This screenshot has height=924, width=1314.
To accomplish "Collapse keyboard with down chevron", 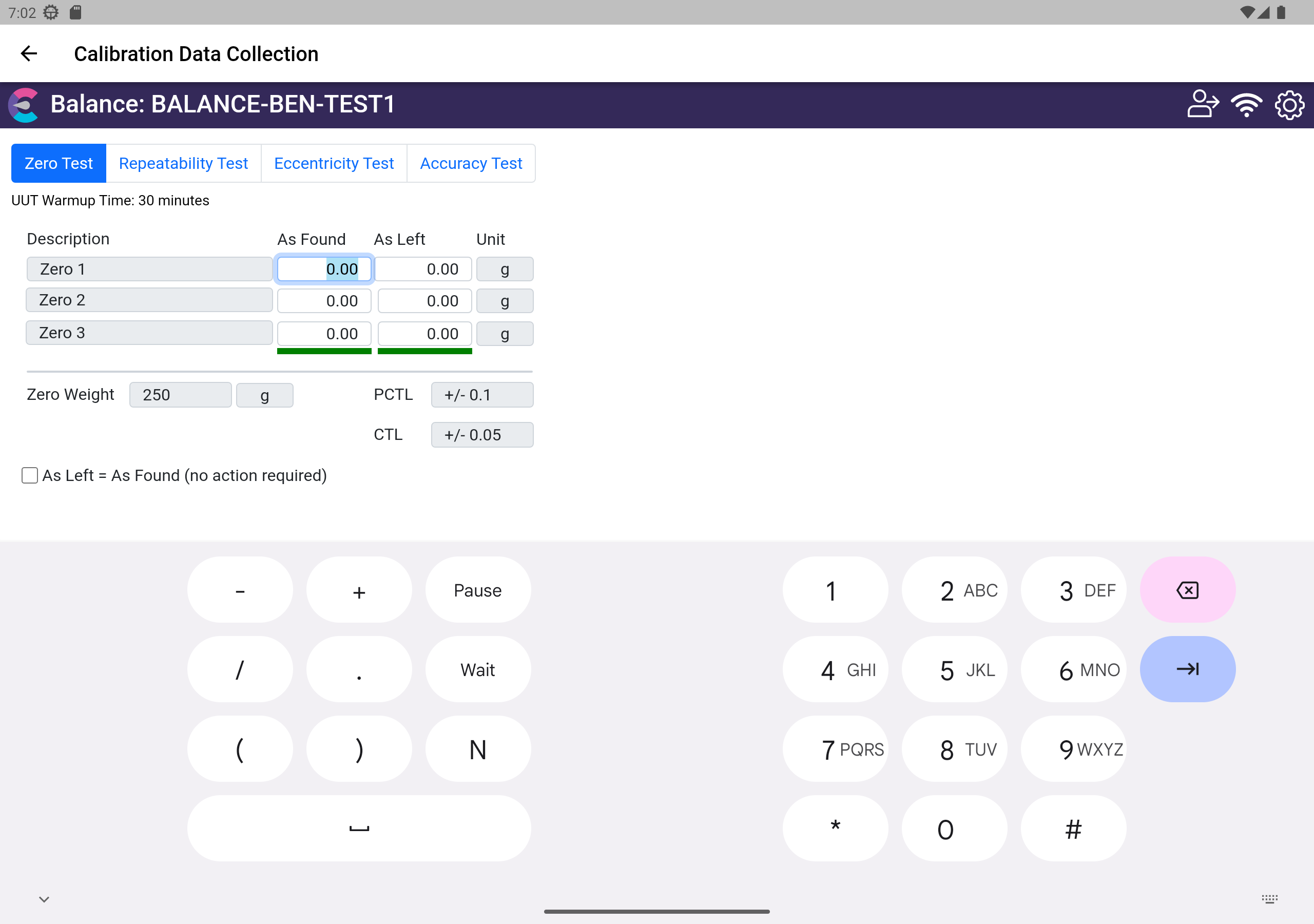I will tap(44, 899).
